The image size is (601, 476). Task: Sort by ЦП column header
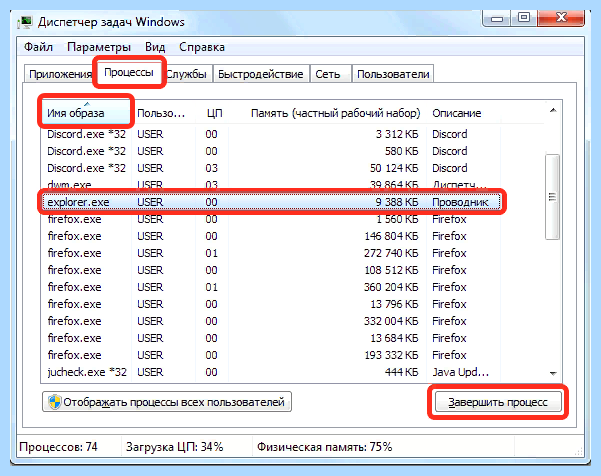tap(212, 113)
